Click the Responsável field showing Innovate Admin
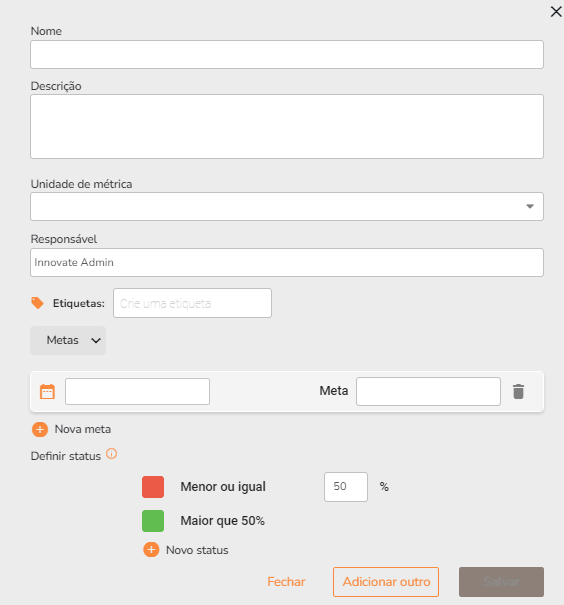The height and width of the screenshot is (605, 564). tap(287, 262)
